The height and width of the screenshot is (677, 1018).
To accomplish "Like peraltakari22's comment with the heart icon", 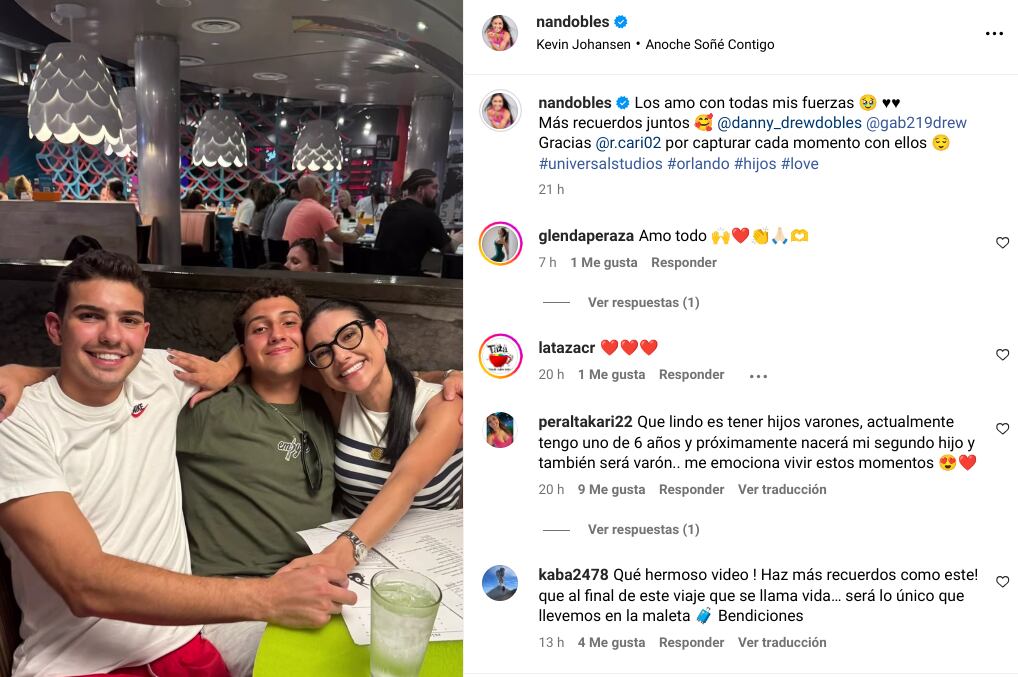I will [1002, 429].
